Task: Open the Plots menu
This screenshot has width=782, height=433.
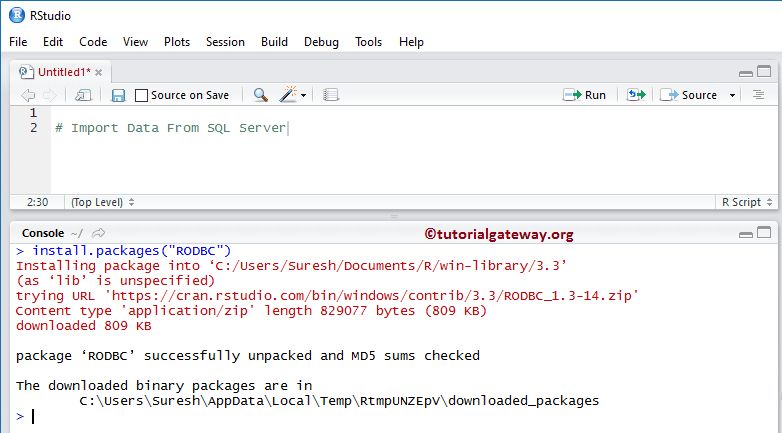Action: coord(177,42)
